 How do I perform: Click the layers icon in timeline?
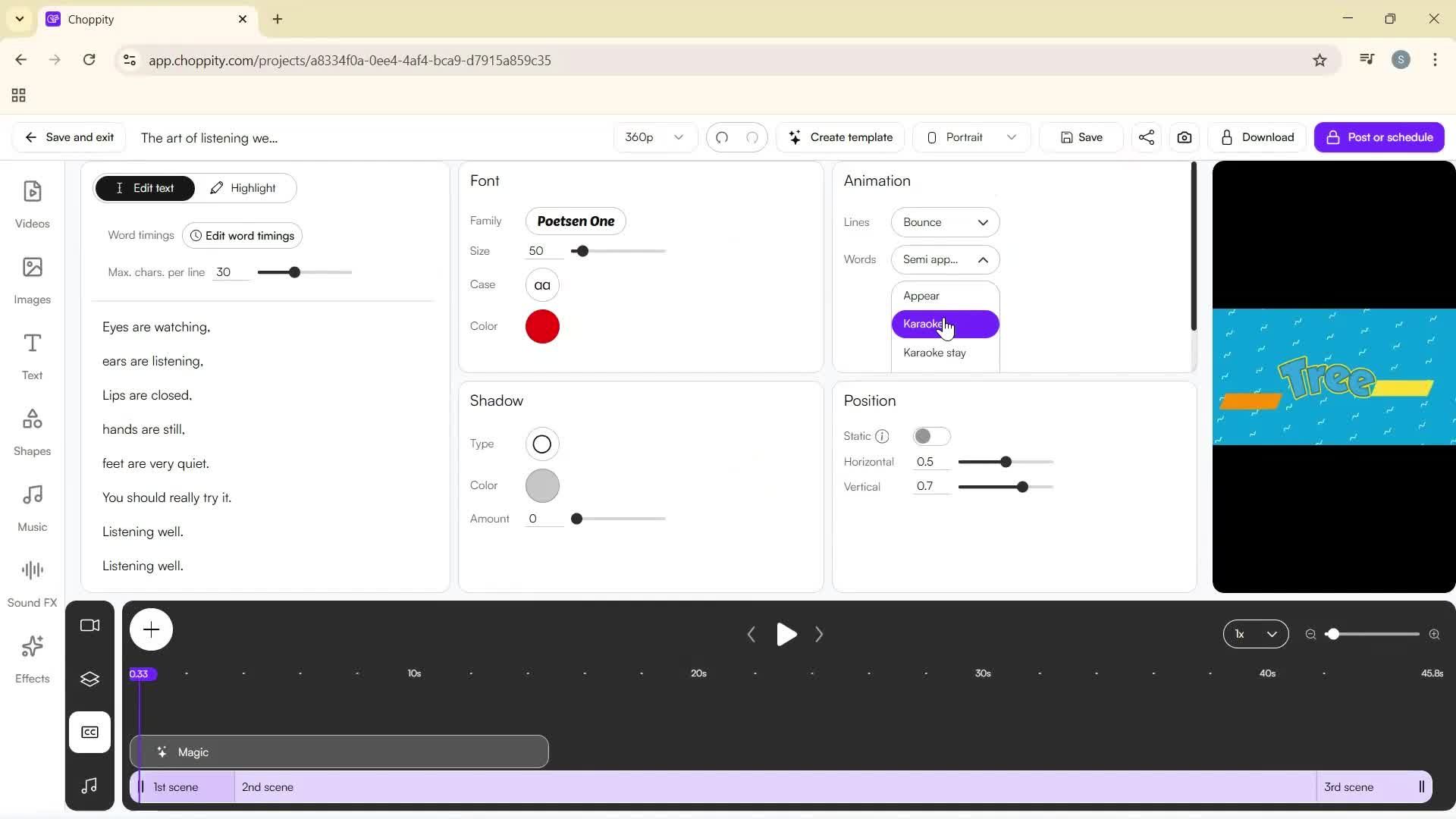click(89, 679)
